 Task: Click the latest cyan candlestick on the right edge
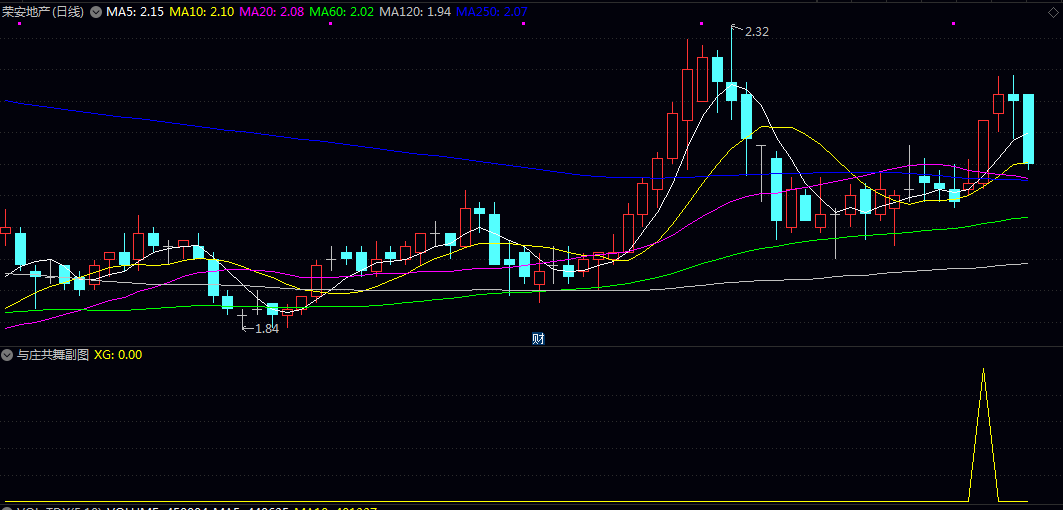[1028, 129]
